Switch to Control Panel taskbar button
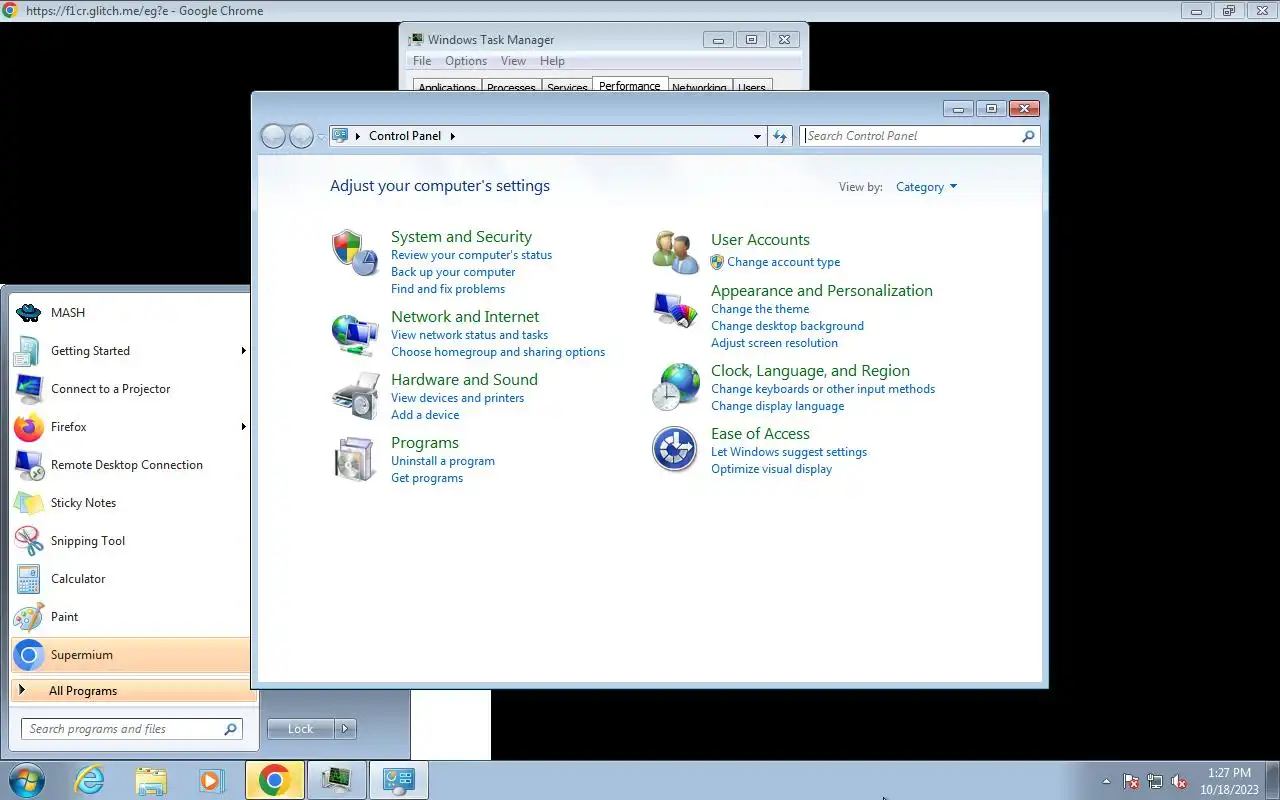This screenshot has width=1280, height=800. tap(399, 780)
